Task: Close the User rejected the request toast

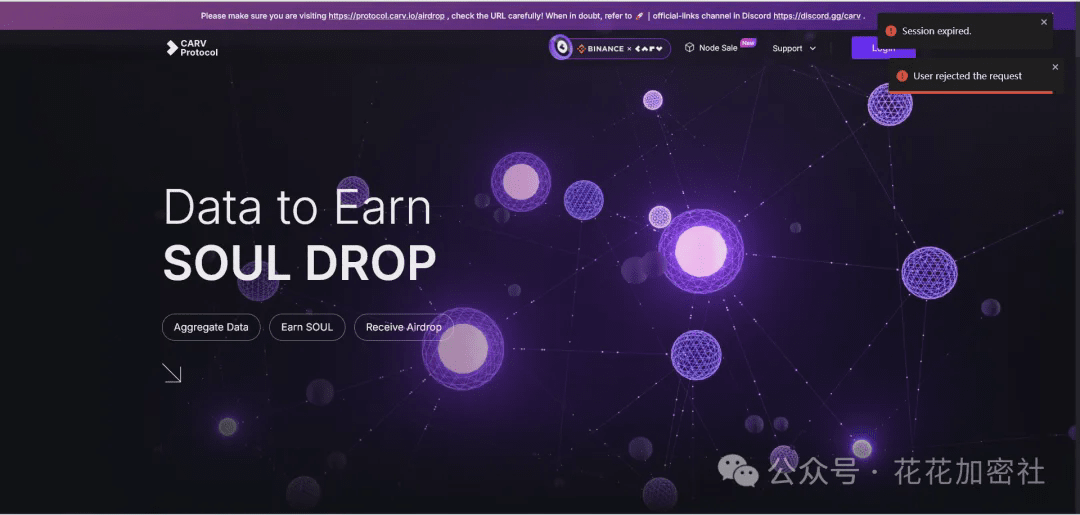Action: click(x=1055, y=67)
